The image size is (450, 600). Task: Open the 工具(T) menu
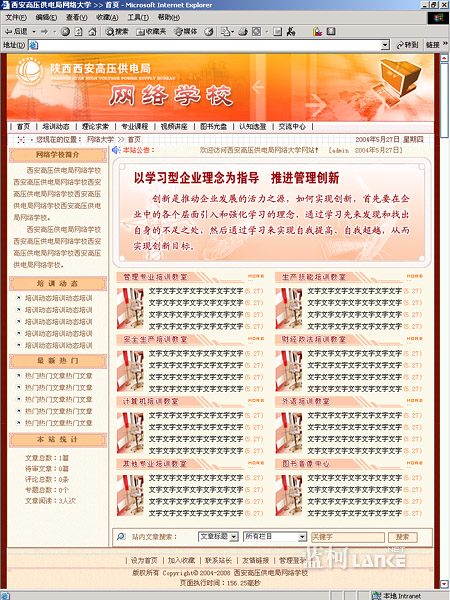(138, 18)
